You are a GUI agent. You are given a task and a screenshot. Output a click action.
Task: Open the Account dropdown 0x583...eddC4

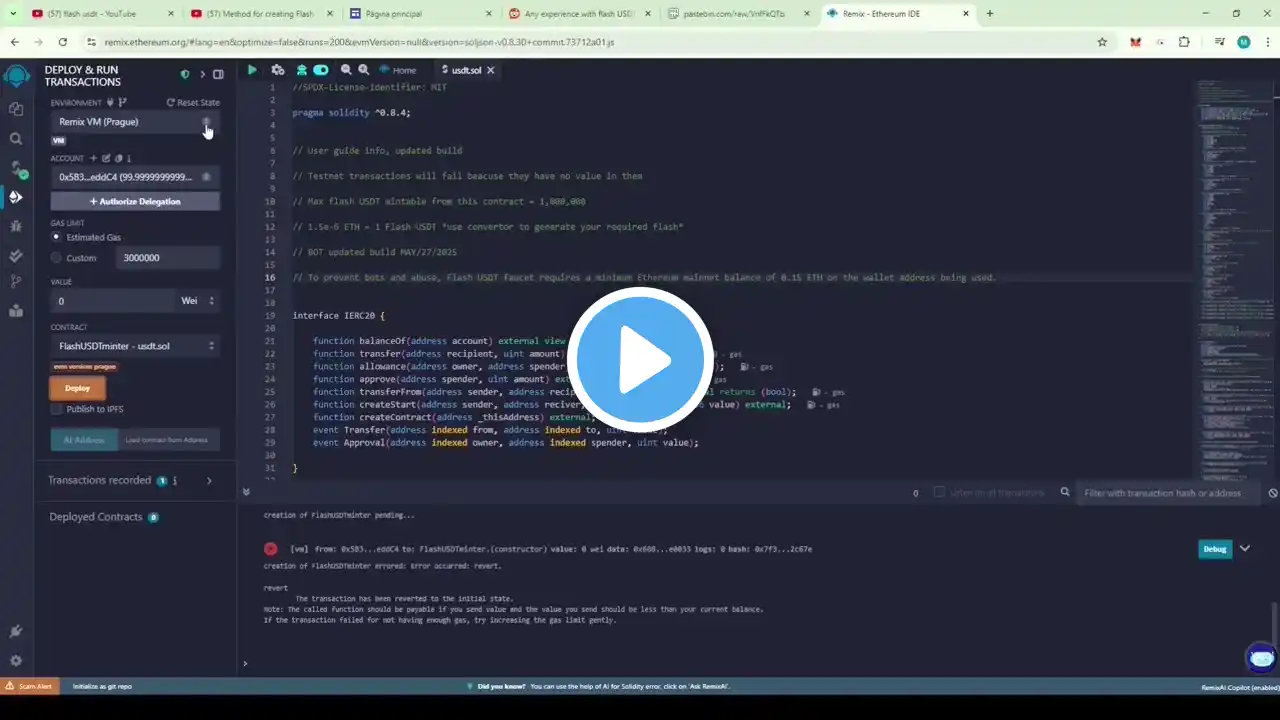point(135,177)
